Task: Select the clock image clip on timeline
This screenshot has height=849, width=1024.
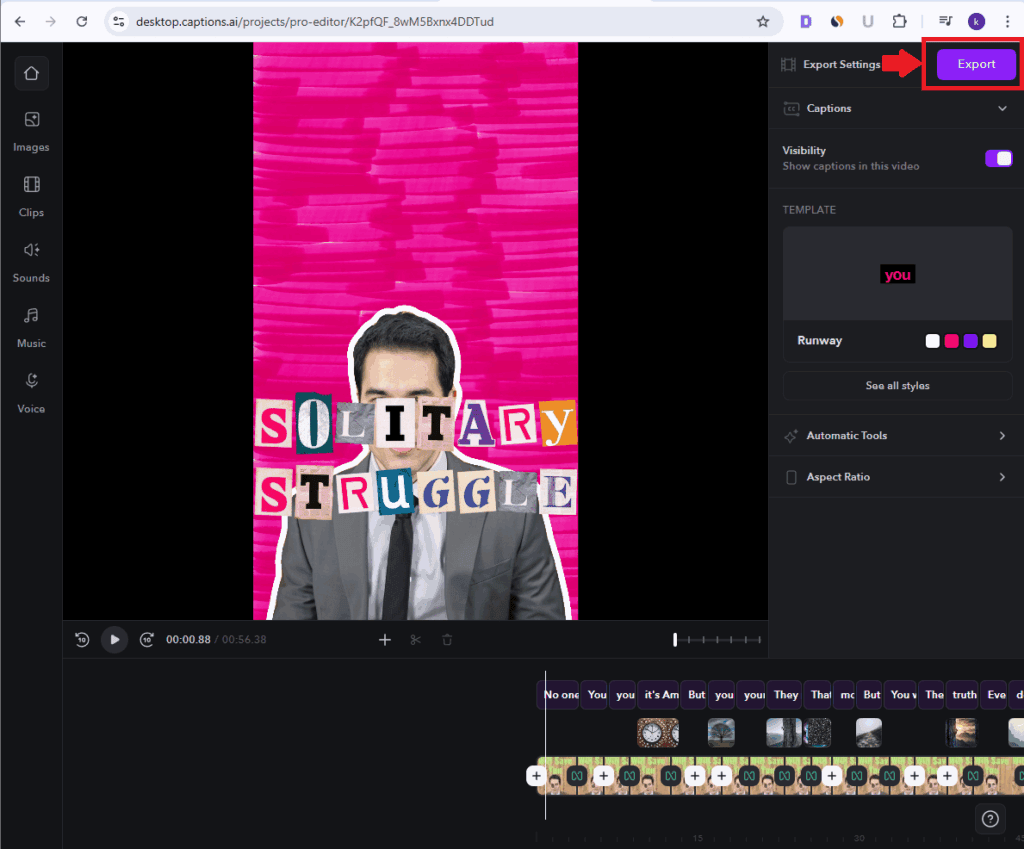Action: [x=658, y=733]
